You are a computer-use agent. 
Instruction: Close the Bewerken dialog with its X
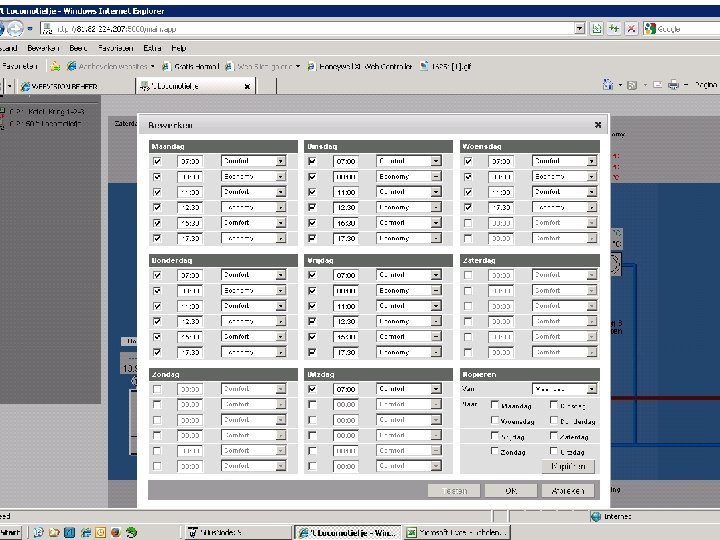(598, 125)
